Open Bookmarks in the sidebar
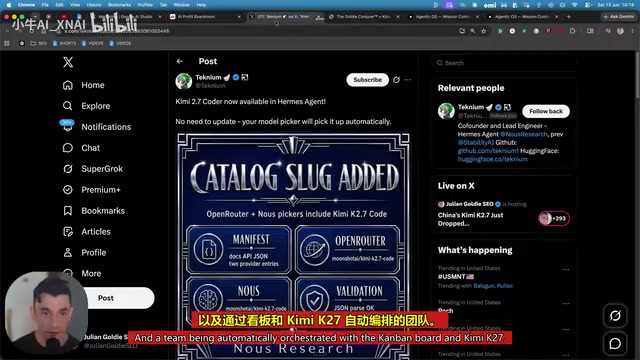The height and width of the screenshot is (360, 640). tap(93, 211)
